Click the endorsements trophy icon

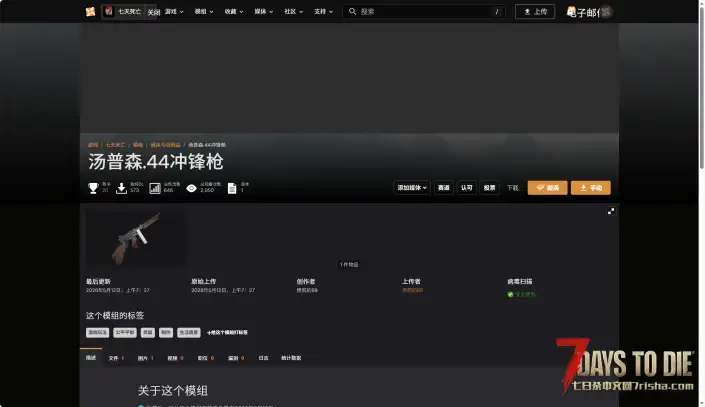pos(93,188)
